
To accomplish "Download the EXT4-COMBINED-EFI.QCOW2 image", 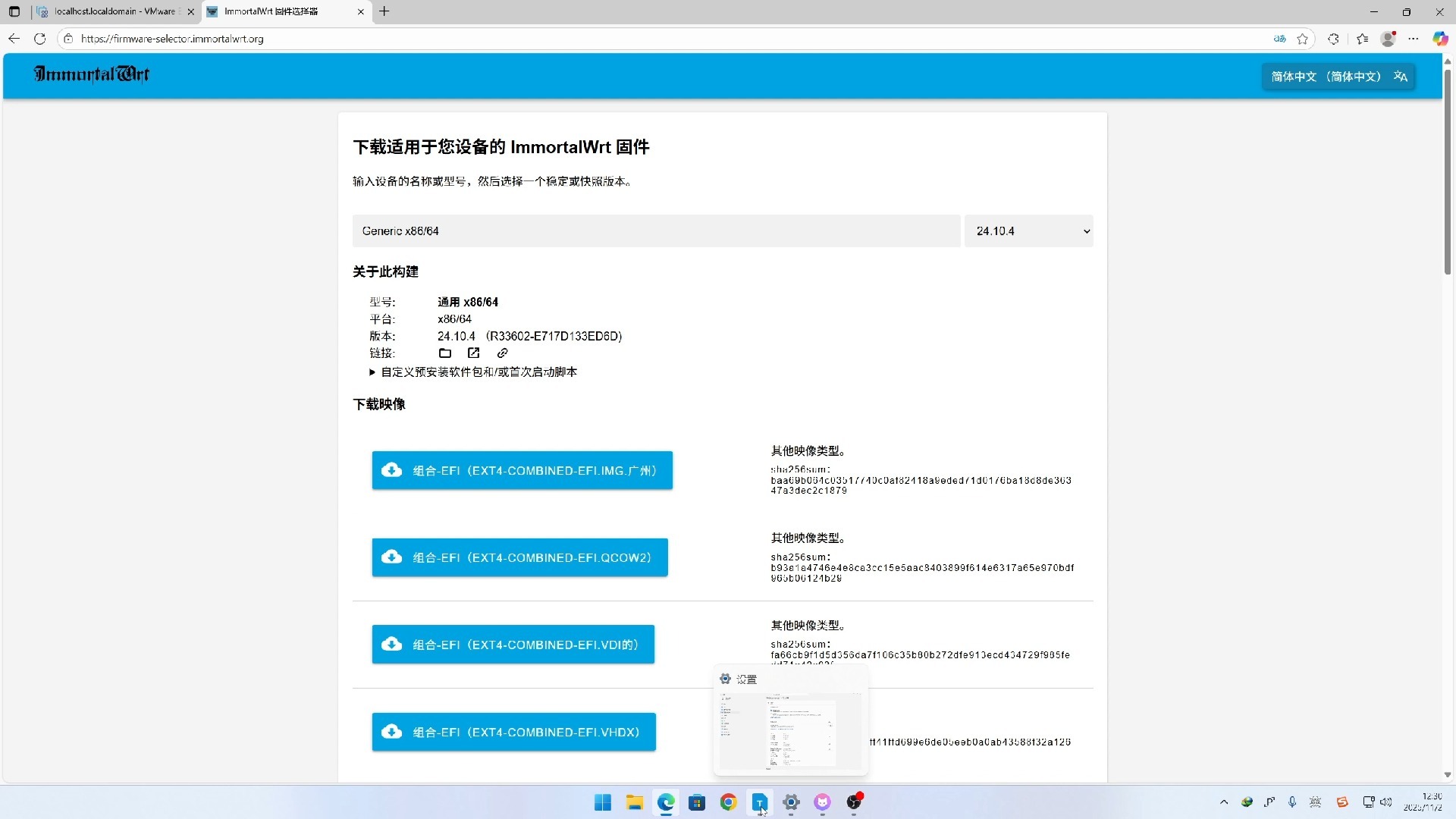I will pyautogui.click(x=519, y=557).
